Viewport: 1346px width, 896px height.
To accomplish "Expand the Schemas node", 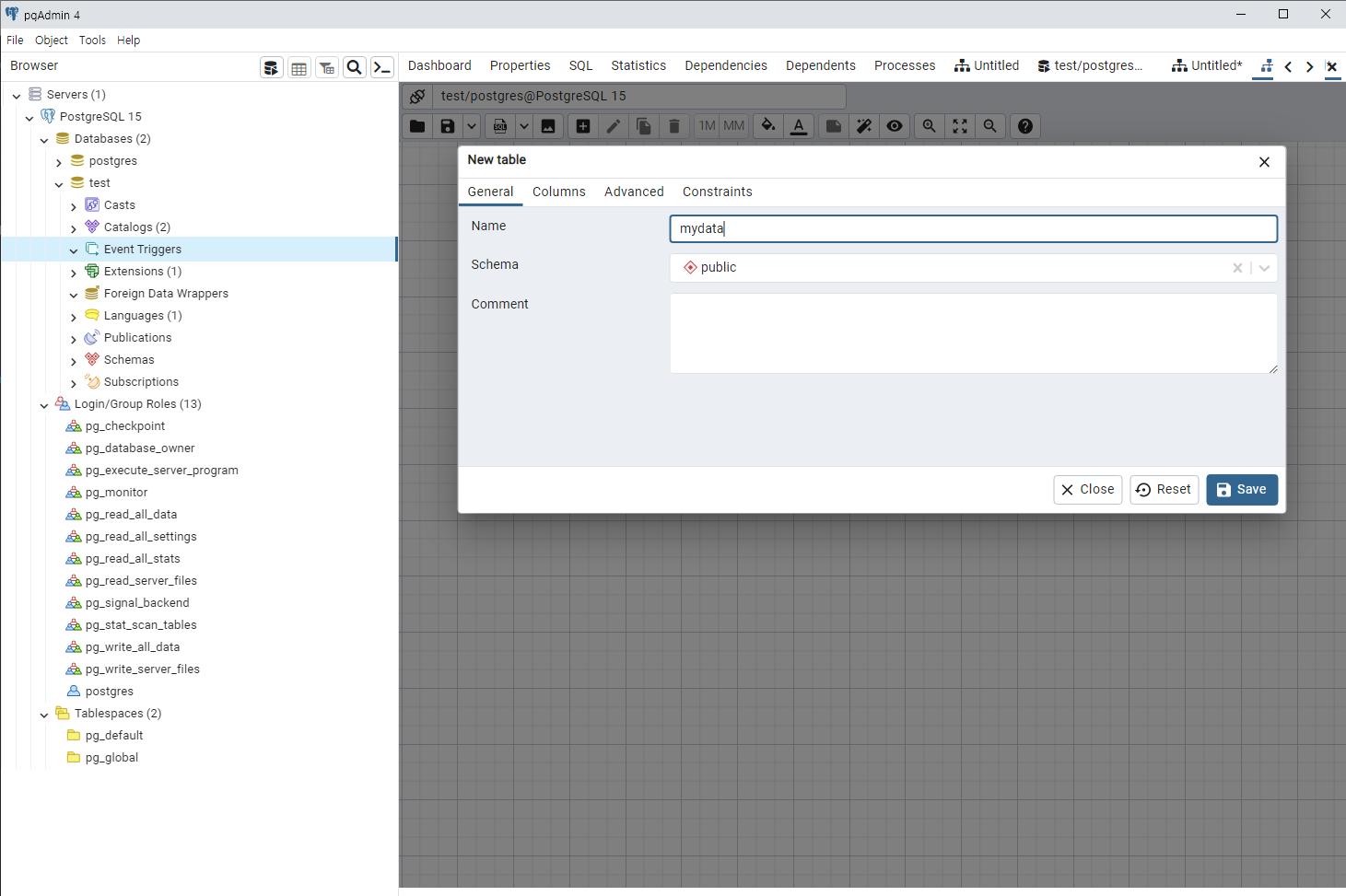I will pos(74,361).
